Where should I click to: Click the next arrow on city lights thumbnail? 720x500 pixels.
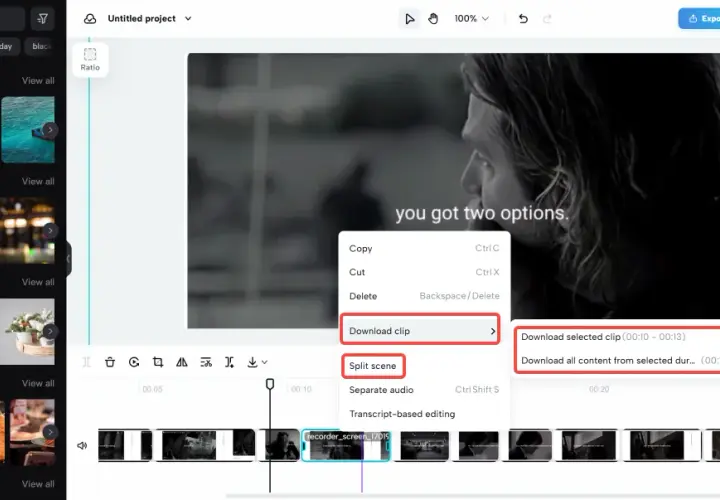click(x=50, y=230)
